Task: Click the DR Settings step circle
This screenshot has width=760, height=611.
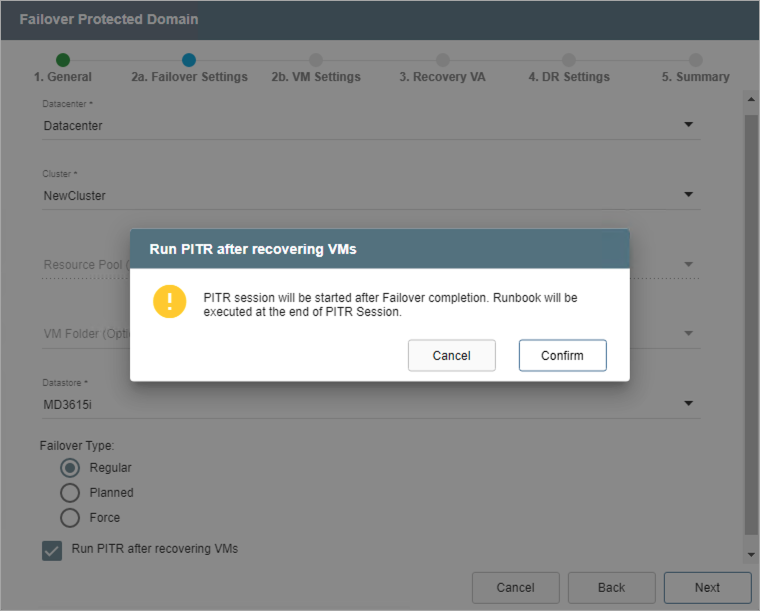Action: click(568, 60)
